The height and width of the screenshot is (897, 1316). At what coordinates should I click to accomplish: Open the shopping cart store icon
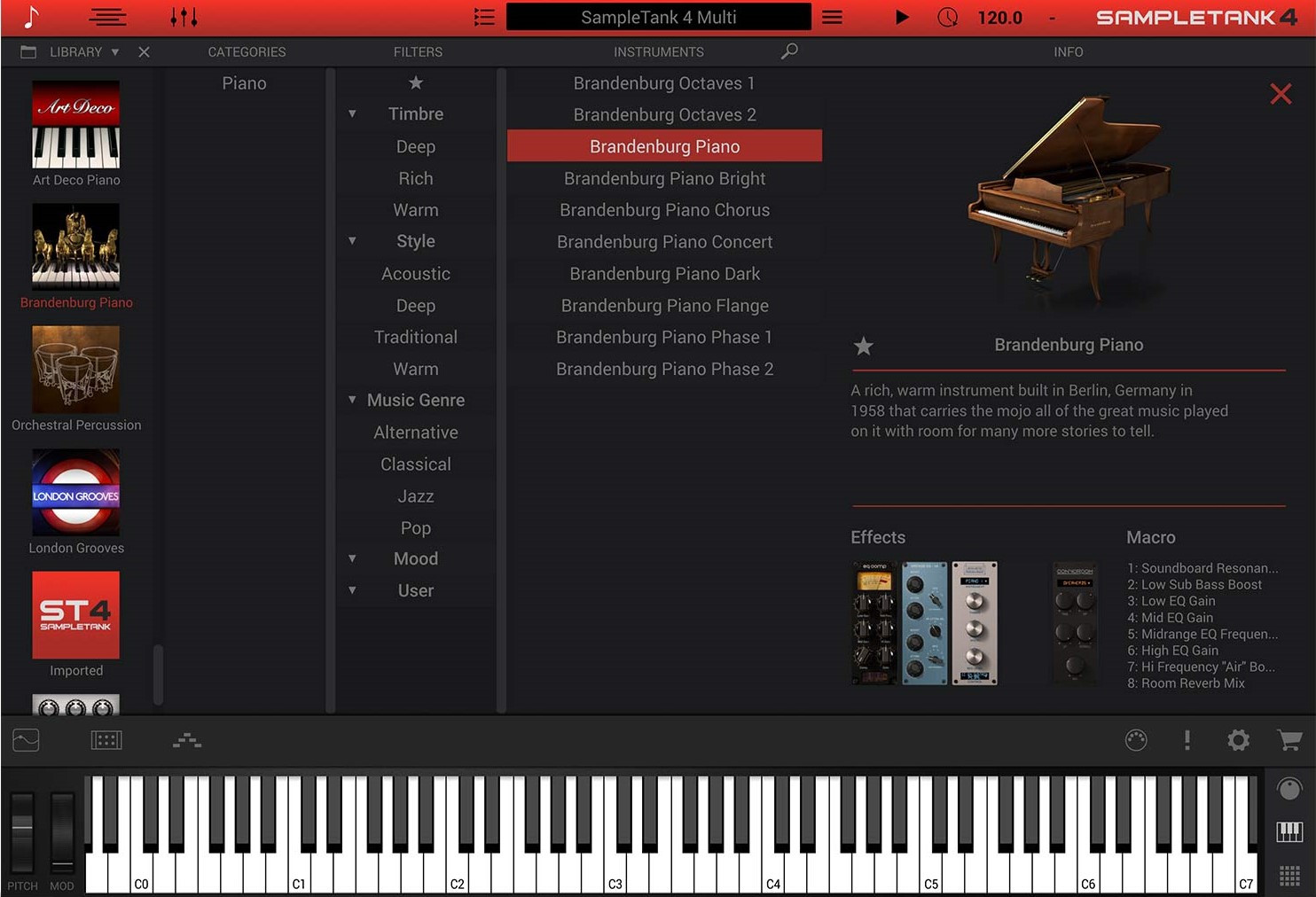pos(1289,740)
